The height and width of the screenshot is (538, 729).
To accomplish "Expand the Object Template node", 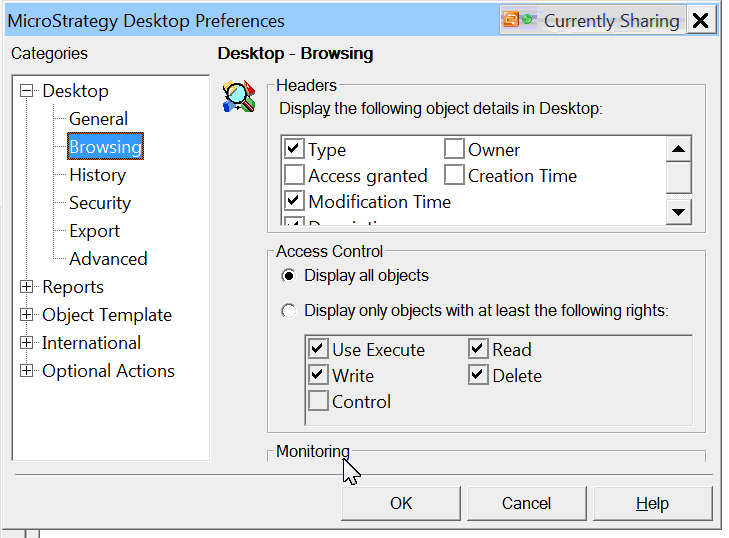I will point(27,315).
